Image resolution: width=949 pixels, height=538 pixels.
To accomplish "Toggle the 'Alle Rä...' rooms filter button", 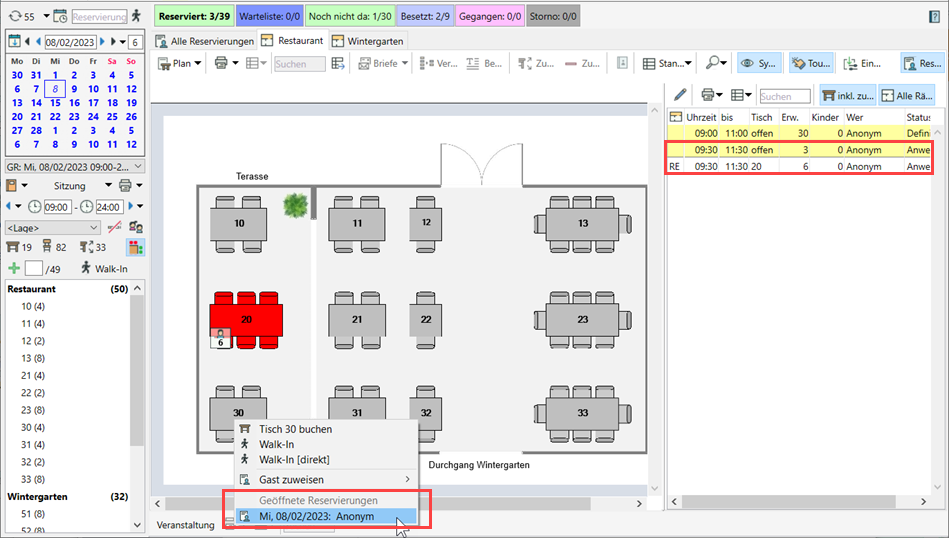I will coord(908,96).
